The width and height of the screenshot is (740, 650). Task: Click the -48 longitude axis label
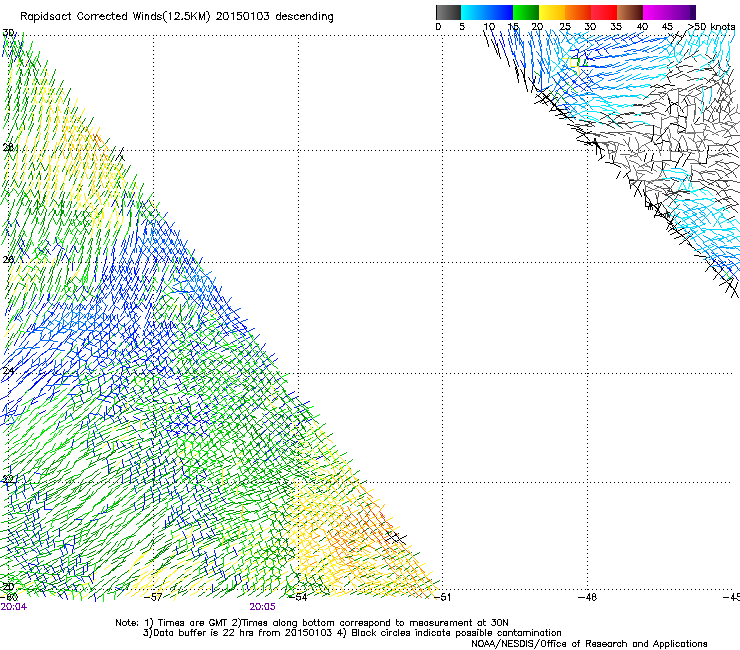pos(587,597)
